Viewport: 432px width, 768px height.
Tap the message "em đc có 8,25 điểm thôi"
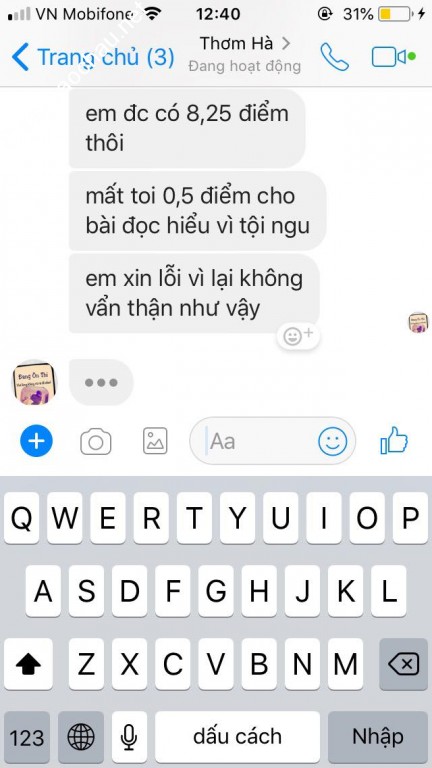[x=187, y=128]
